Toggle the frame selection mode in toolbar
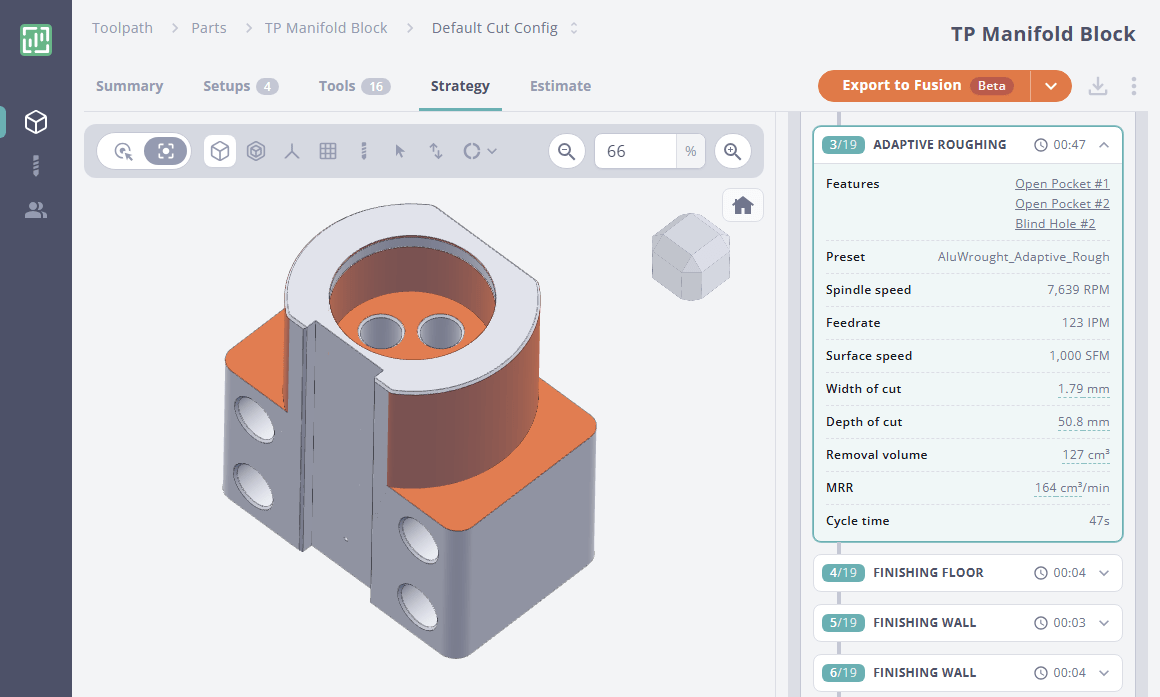Viewport: 1160px width, 697px height. (166, 151)
